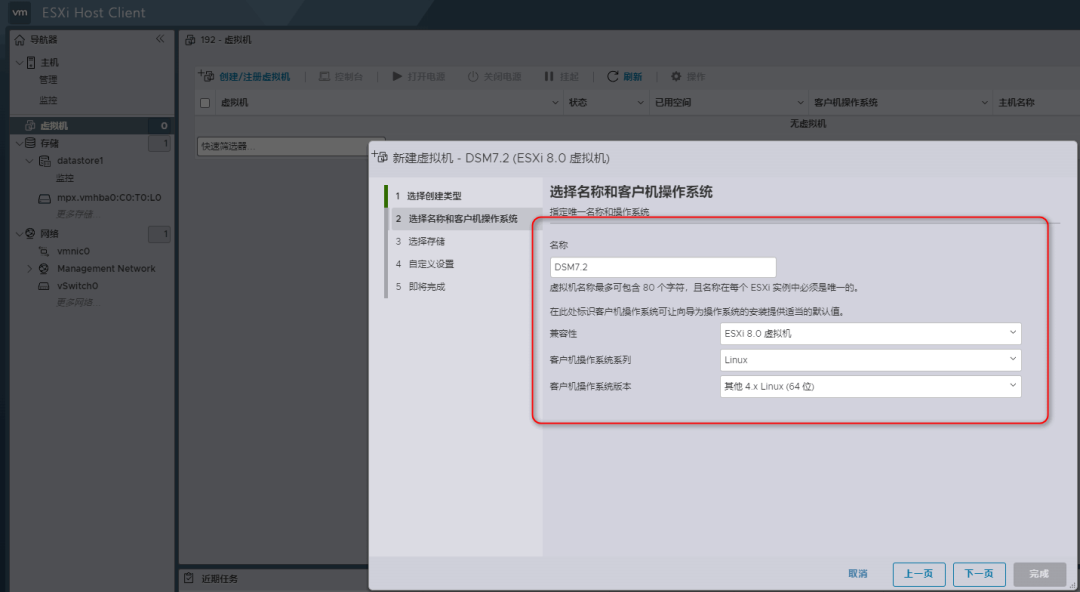Collapse the navigator panel with double chevron
The width and height of the screenshot is (1080, 592).
160,39
